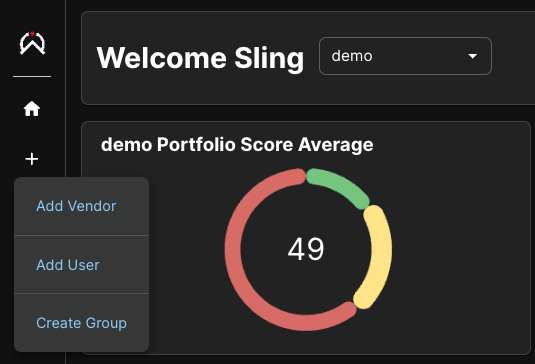Click the score value 49
Image resolution: width=535 pixels, height=364 pixels.
coord(306,249)
